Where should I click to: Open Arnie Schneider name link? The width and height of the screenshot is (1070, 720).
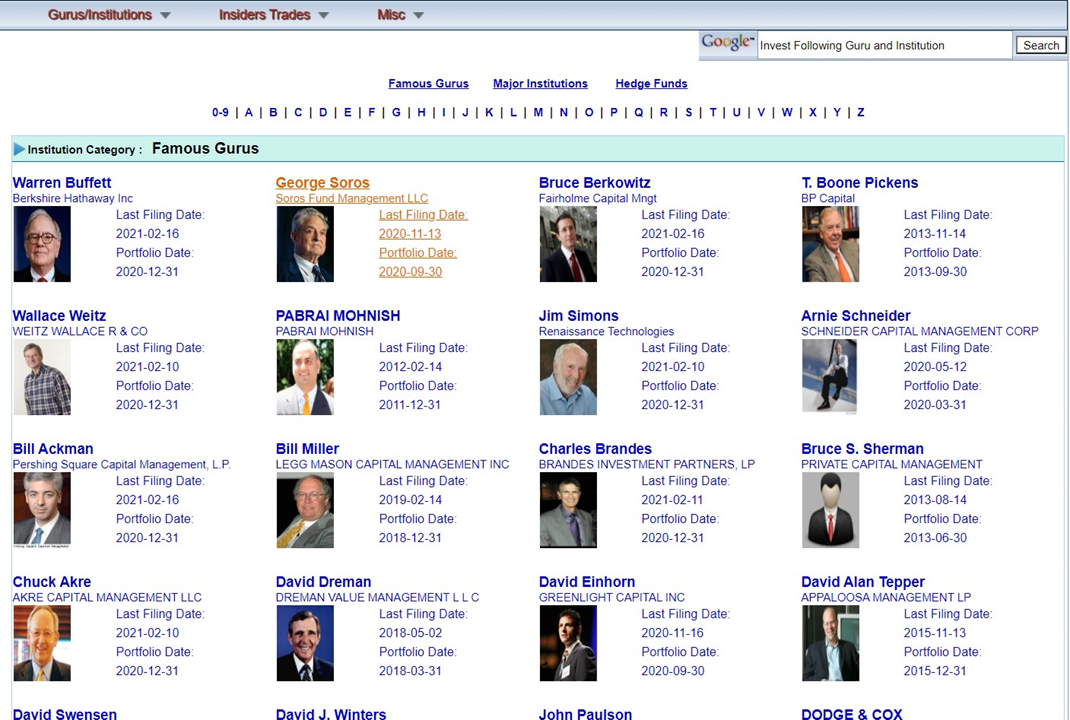click(x=856, y=316)
